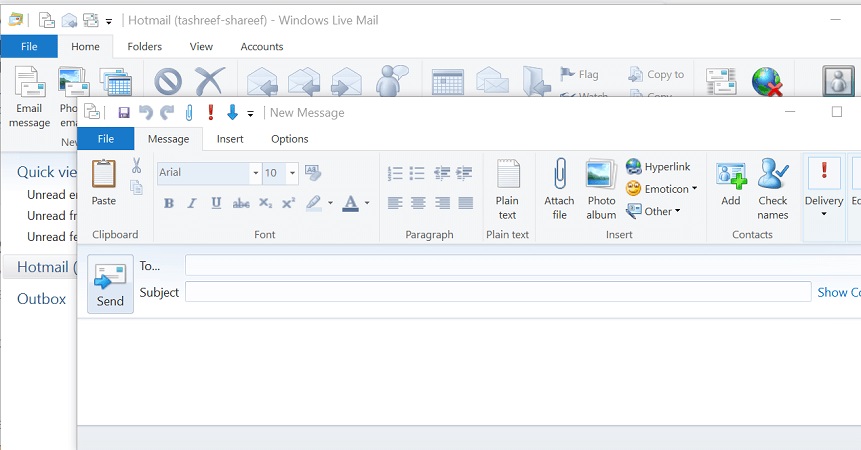Viewport: 861px width, 450px height.
Task: Set low importance blue arrow icon
Action: tap(232, 112)
